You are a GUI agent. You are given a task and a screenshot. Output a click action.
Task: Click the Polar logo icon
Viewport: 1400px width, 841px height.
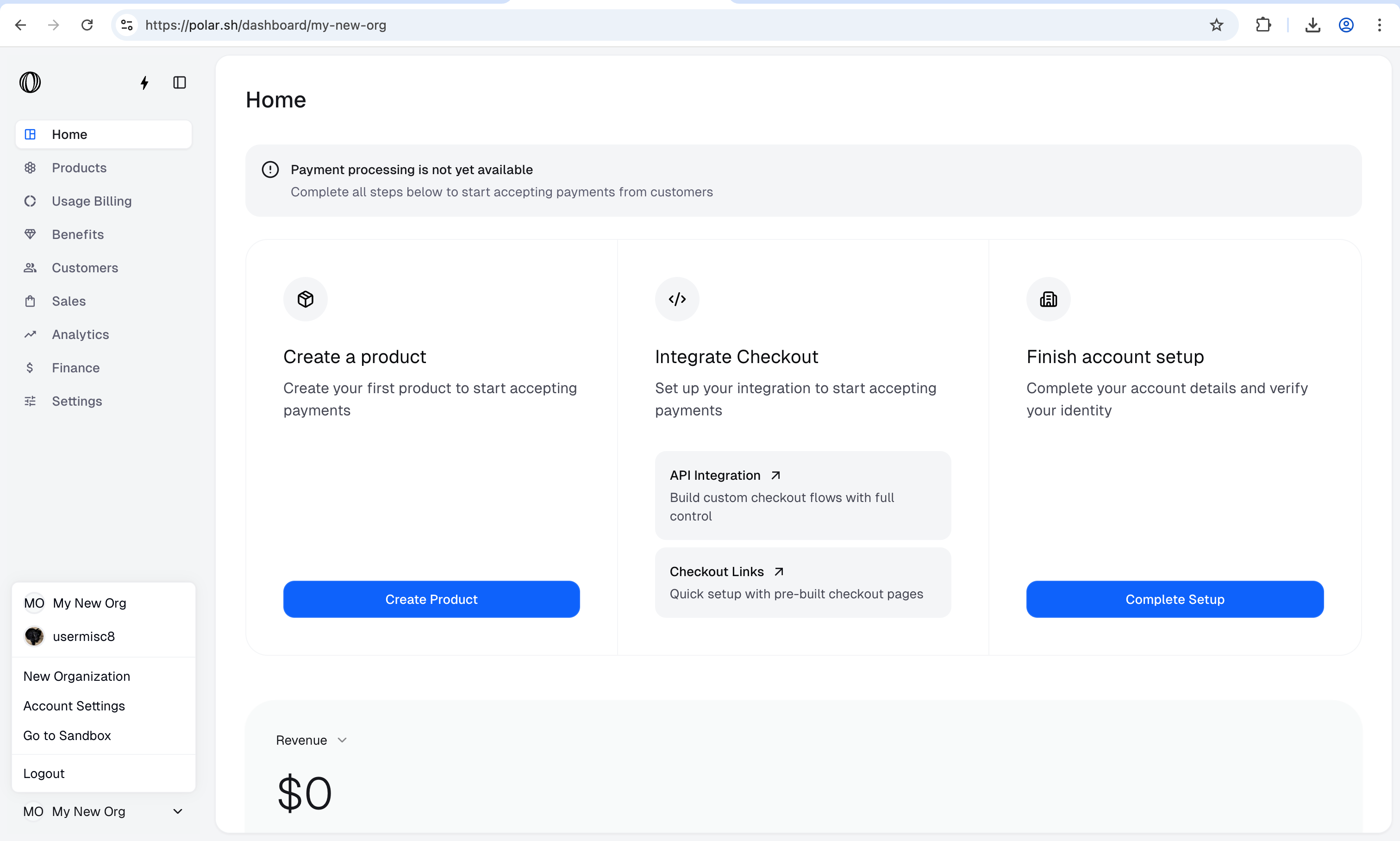pyautogui.click(x=30, y=83)
